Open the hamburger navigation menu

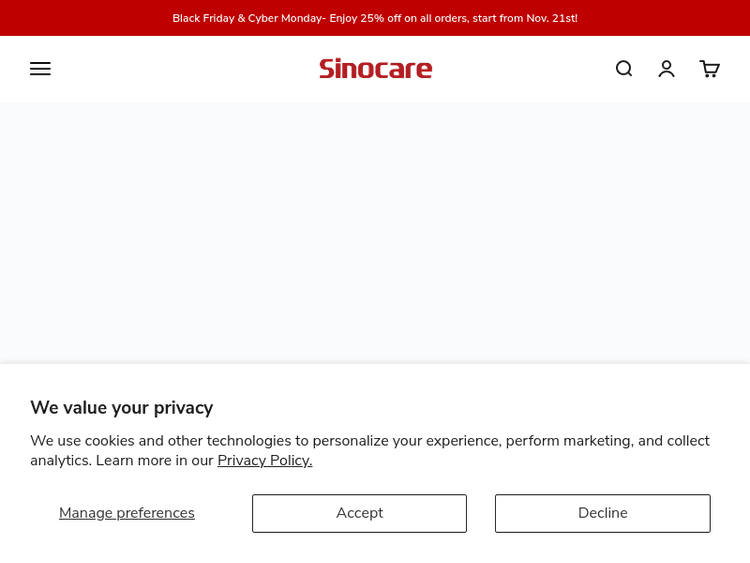40,69
